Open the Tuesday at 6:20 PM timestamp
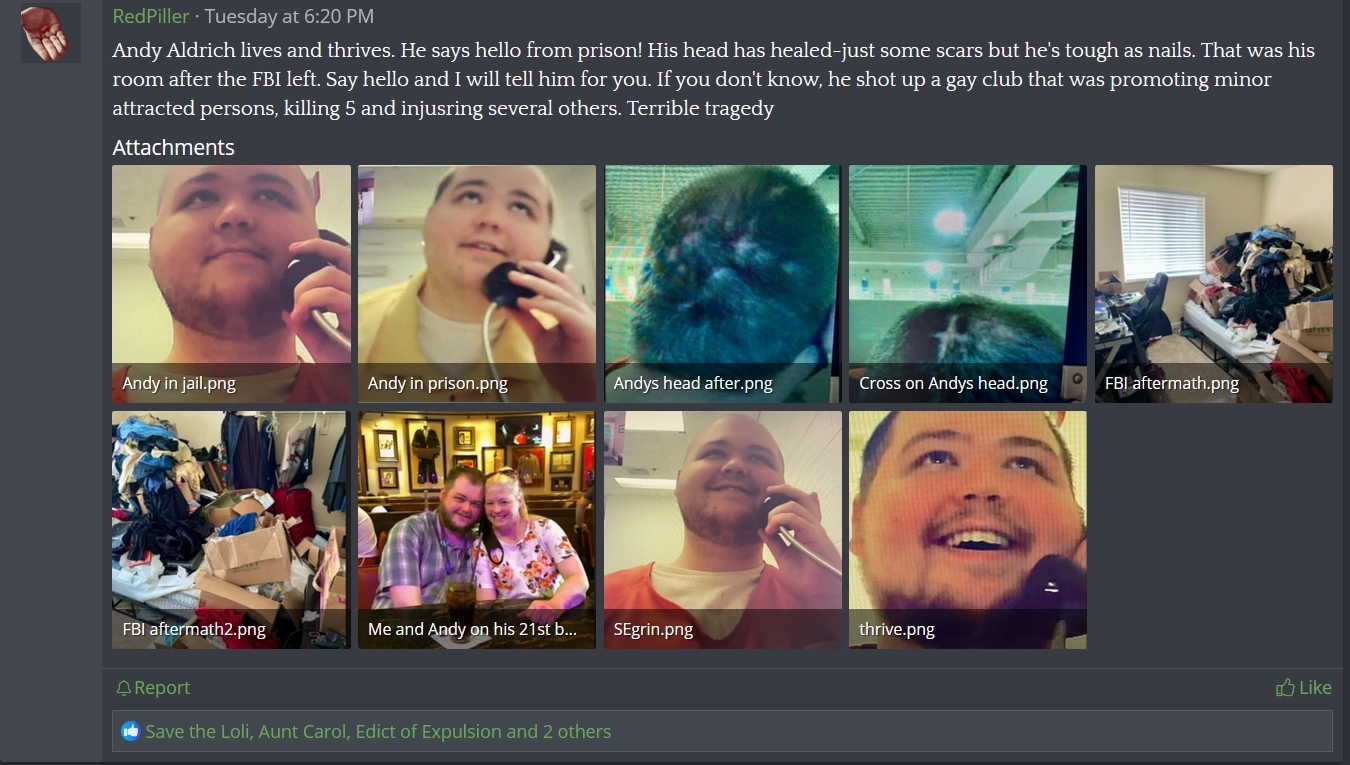Viewport: 1350px width, 765px height. pos(290,16)
